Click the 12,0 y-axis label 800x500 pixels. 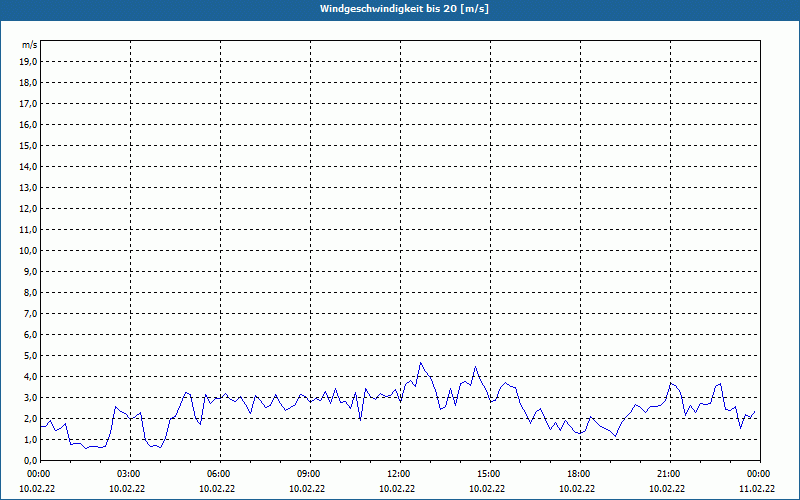28,209
